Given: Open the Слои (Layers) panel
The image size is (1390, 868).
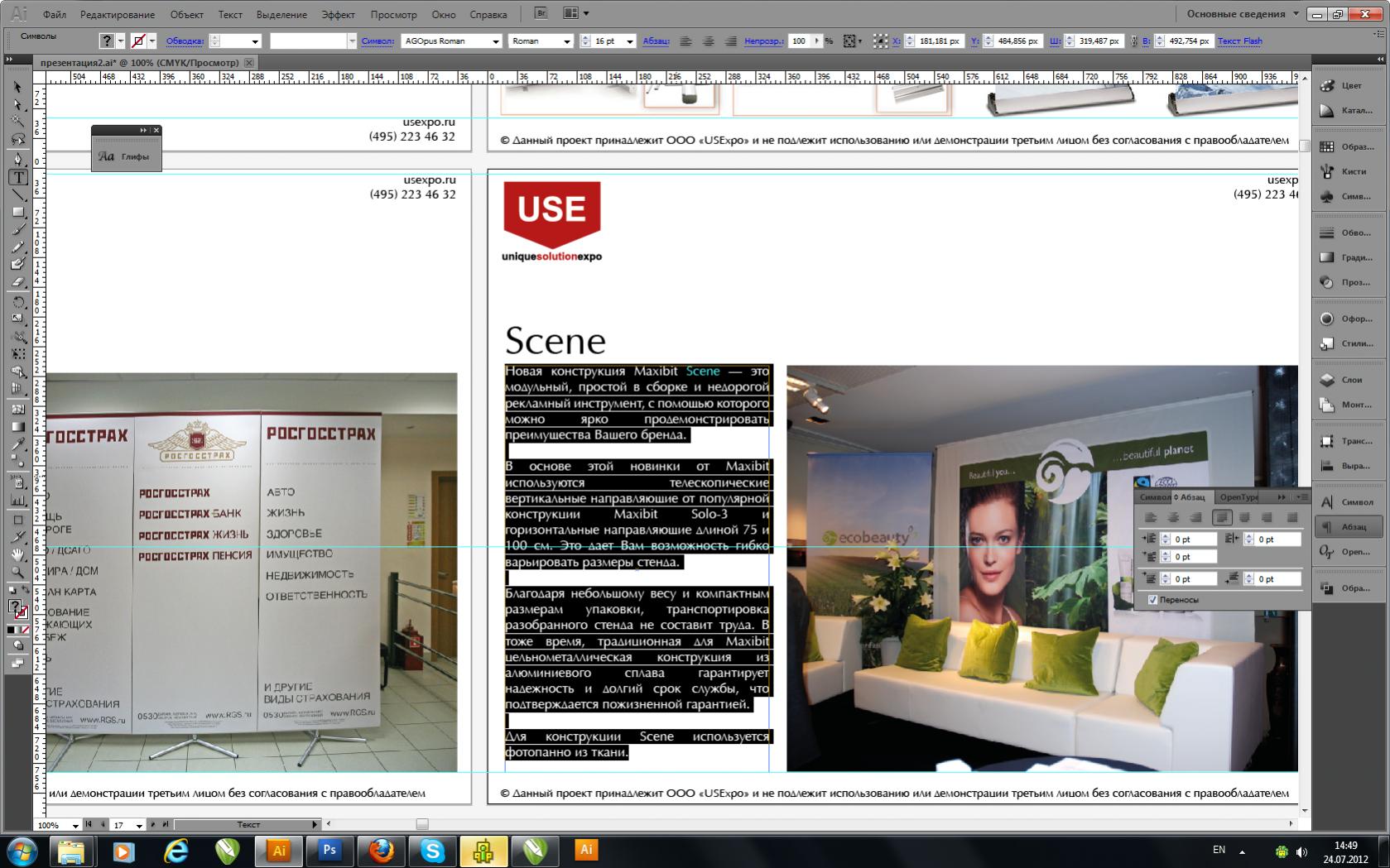Looking at the screenshot, I should click(x=1350, y=380).
